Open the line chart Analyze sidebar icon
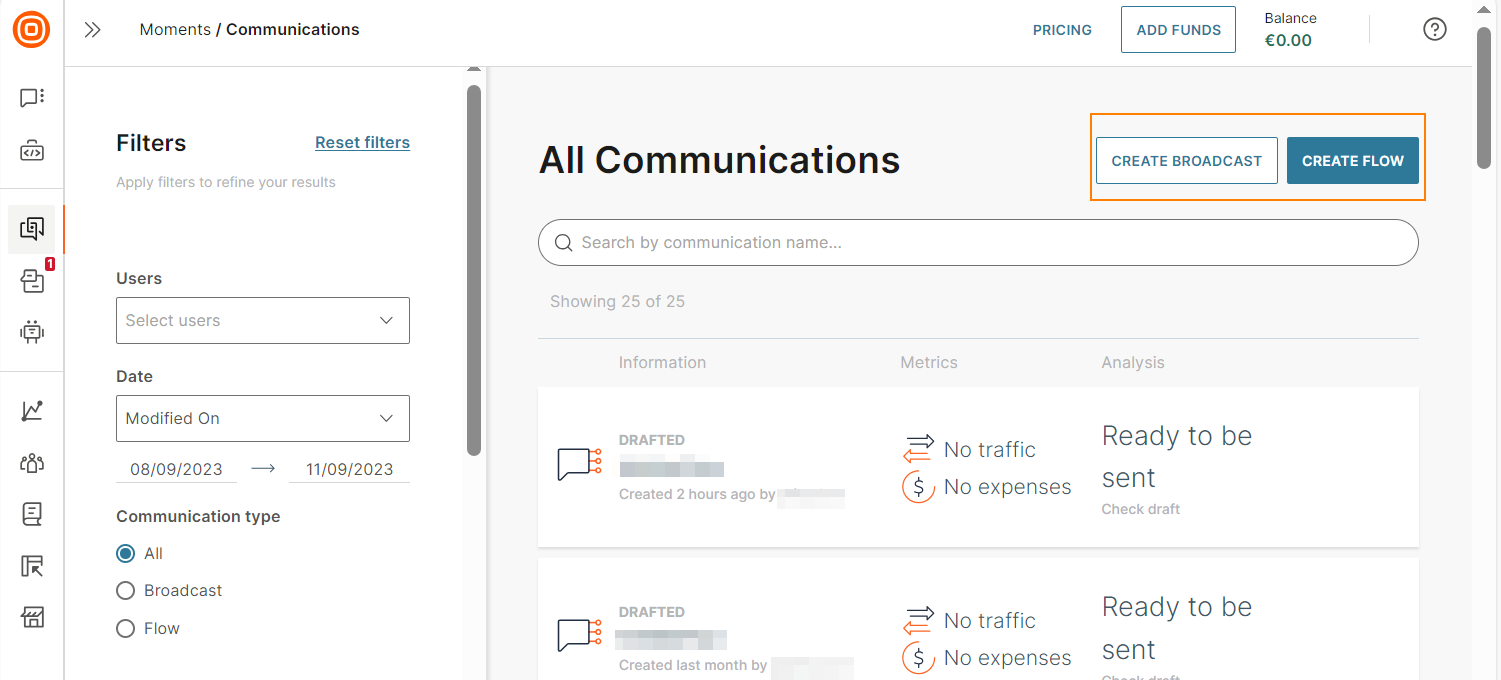Screen dimensions: 1501x680 coord(32,410)
